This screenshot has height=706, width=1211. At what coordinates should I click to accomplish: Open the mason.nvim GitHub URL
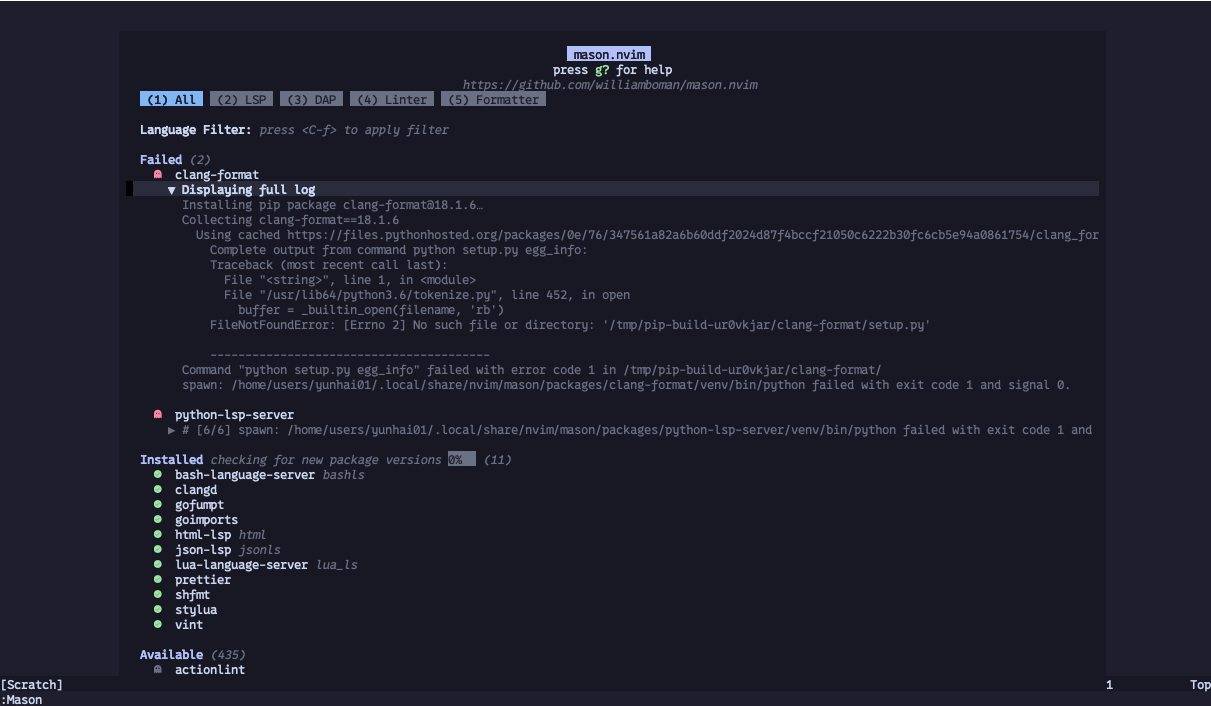610,85
